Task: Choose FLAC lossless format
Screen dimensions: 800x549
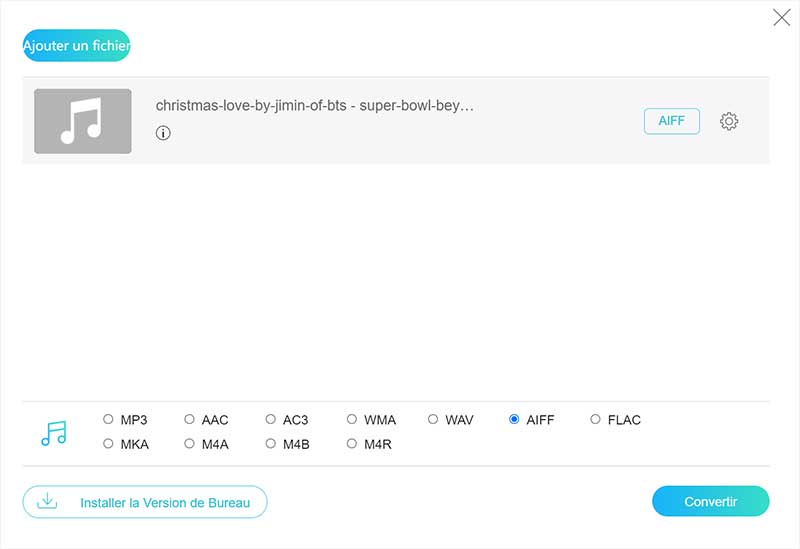Action: (x=595, y=420)
